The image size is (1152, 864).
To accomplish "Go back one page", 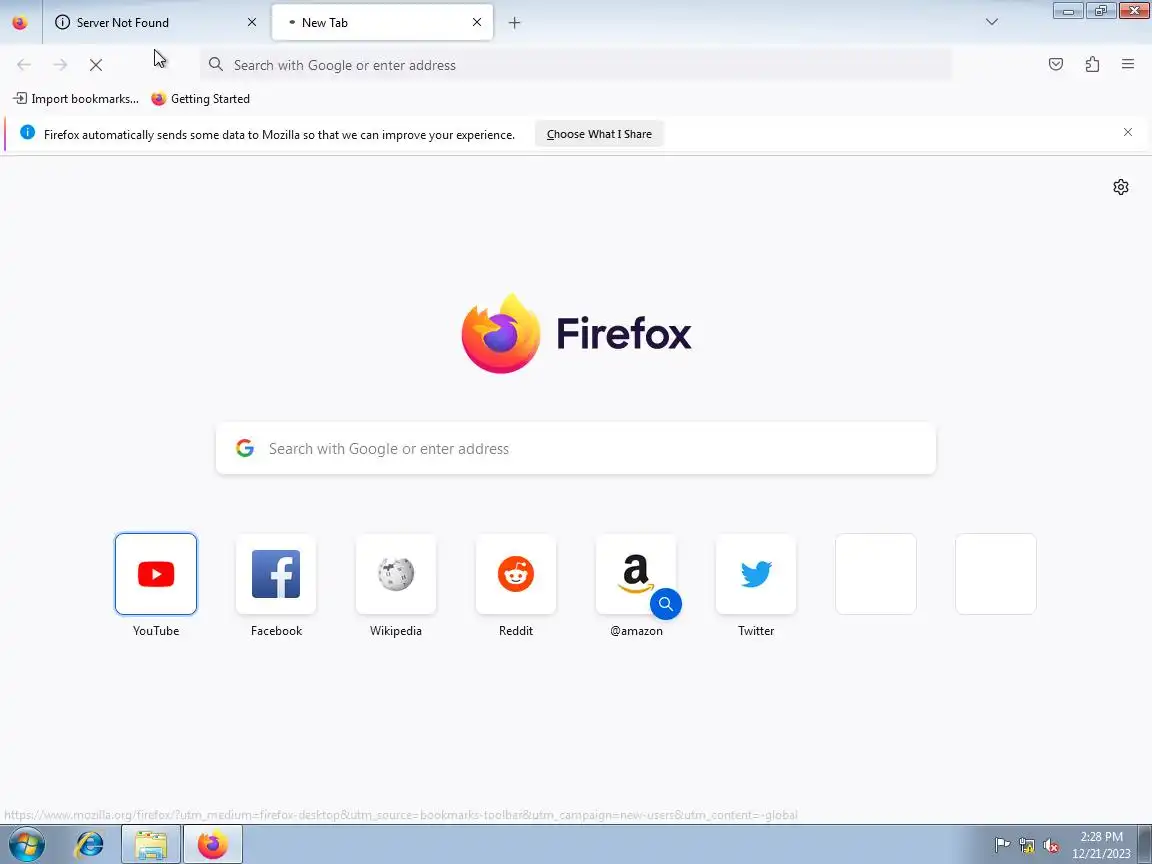I will (24, 65).
